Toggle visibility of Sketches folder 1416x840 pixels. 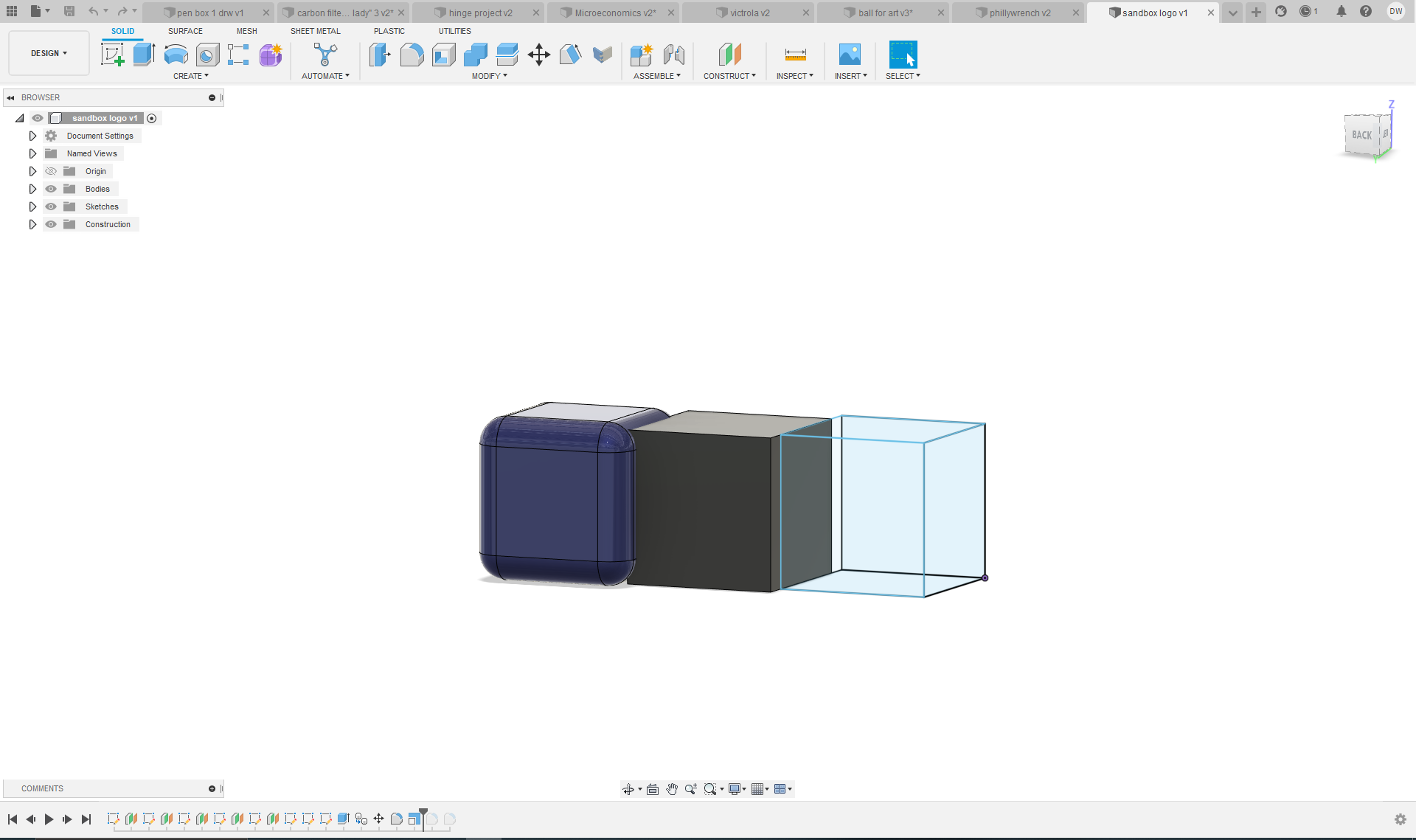51,206
